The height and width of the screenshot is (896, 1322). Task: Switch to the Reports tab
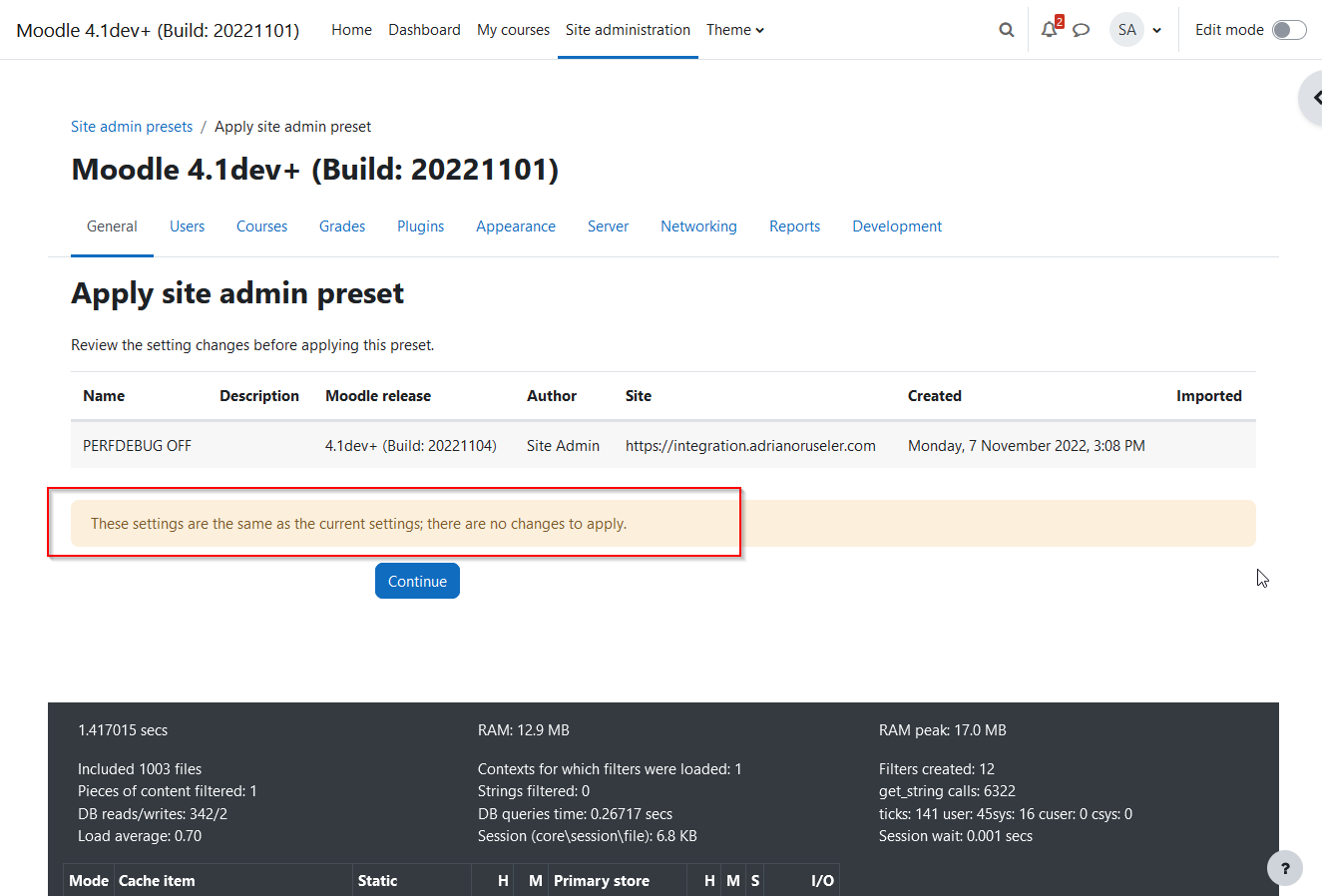tap(794, 226)
